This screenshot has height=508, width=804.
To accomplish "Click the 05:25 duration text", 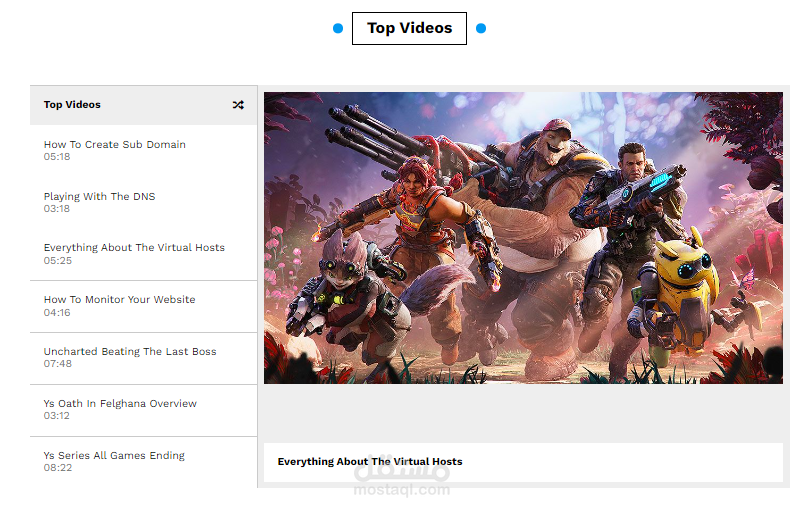I will 57,261.
